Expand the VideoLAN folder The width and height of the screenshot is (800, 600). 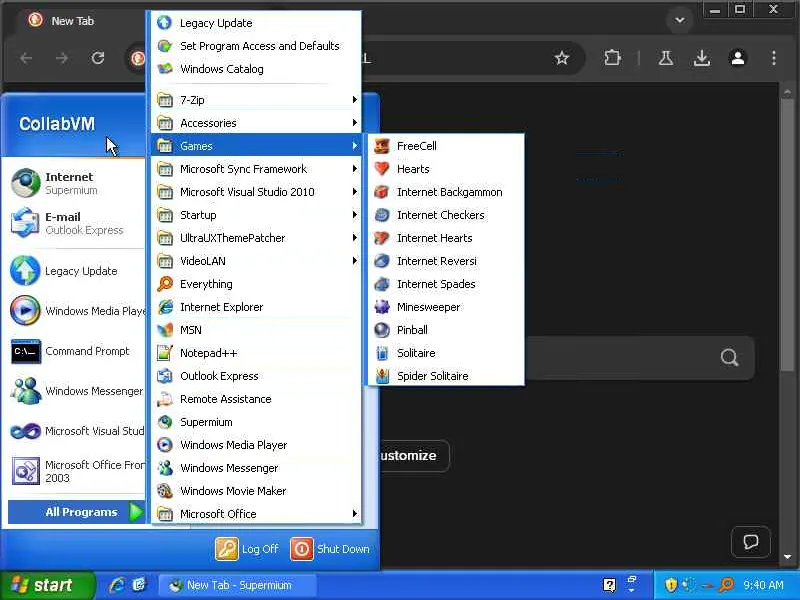pos(256,261)
